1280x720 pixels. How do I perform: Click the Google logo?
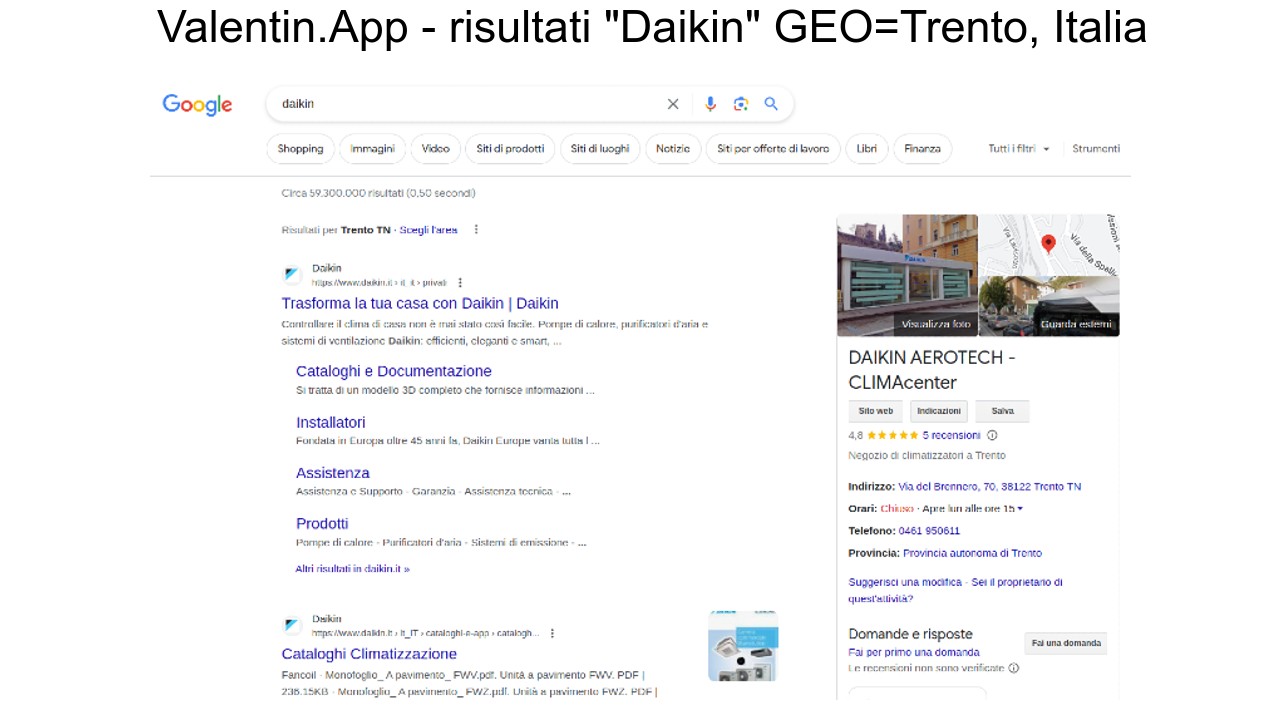197,105
